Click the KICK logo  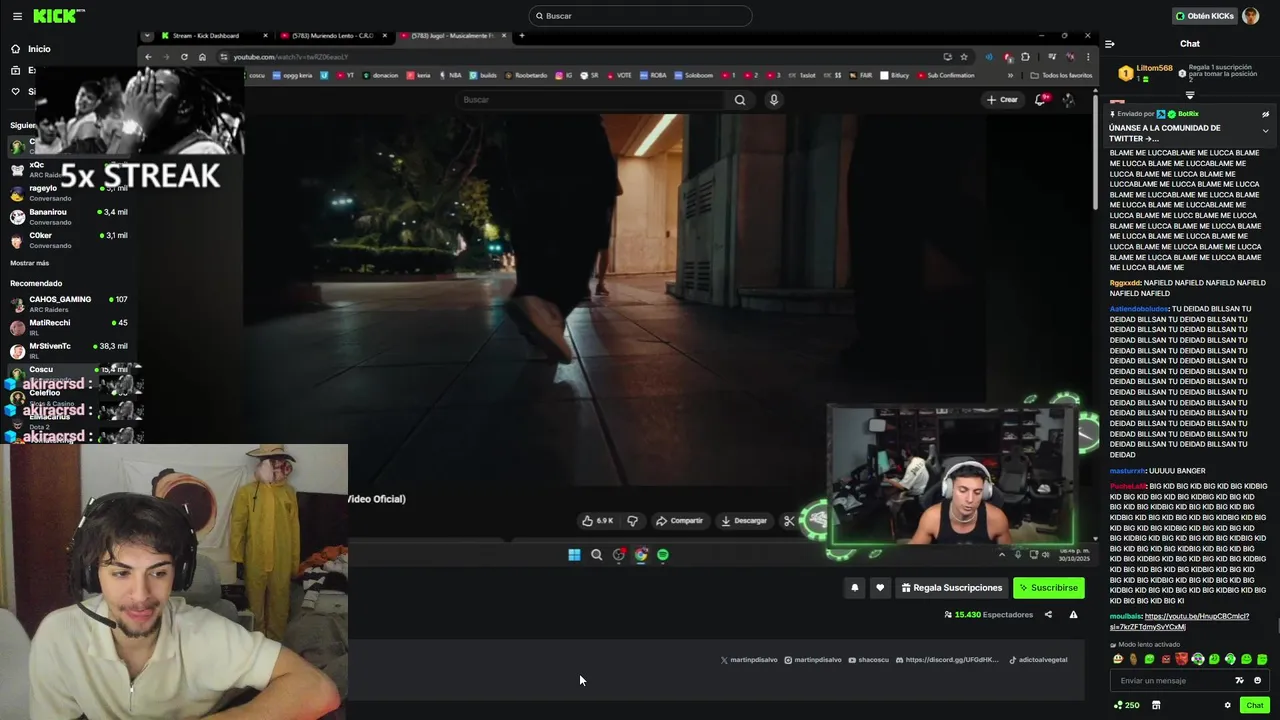click(x=58, y=16)
